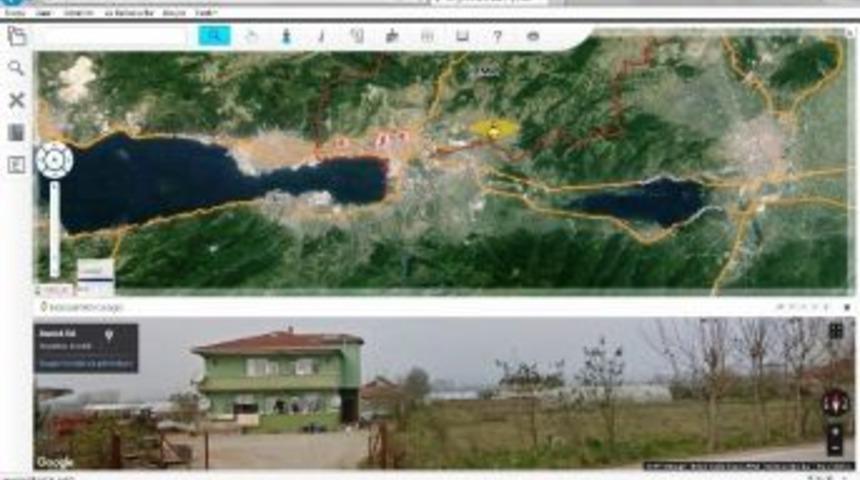860x480 pixels.
Task: Click the Street View zoom in/out control
Action: coord(835,439)
